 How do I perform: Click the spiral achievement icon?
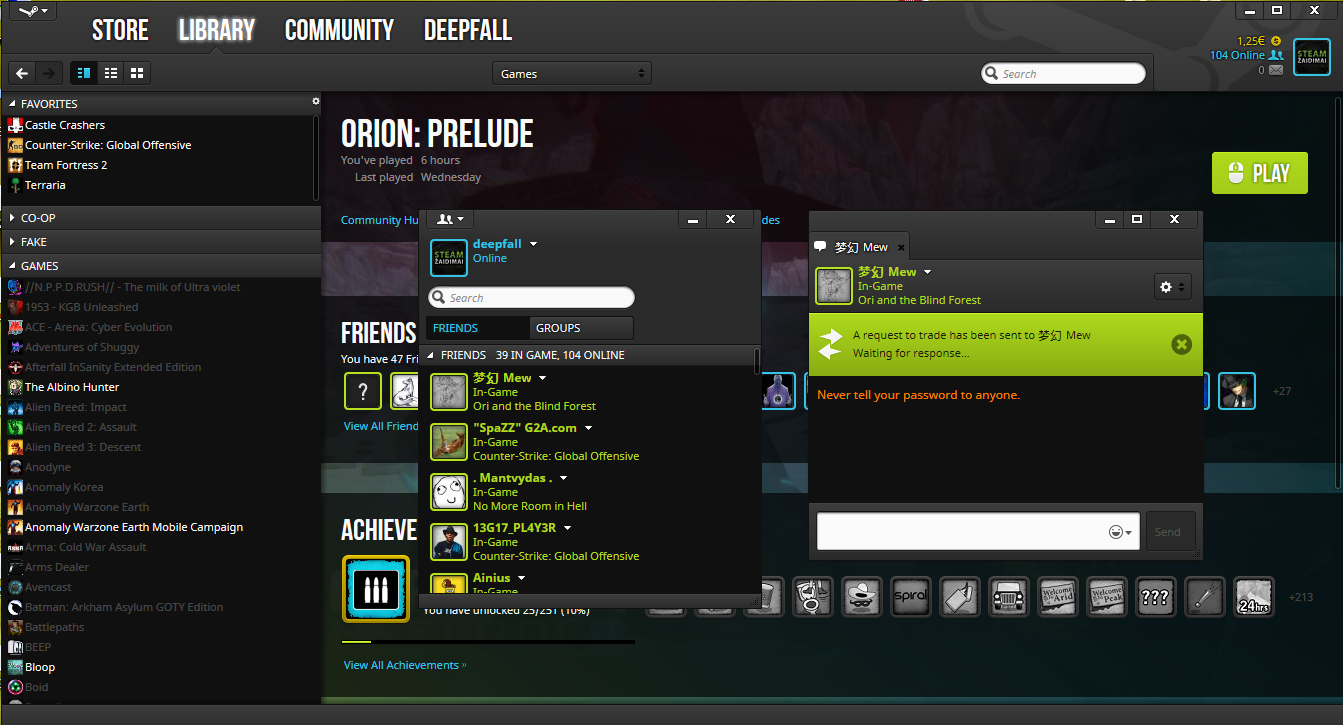click(x=910, y=597)
